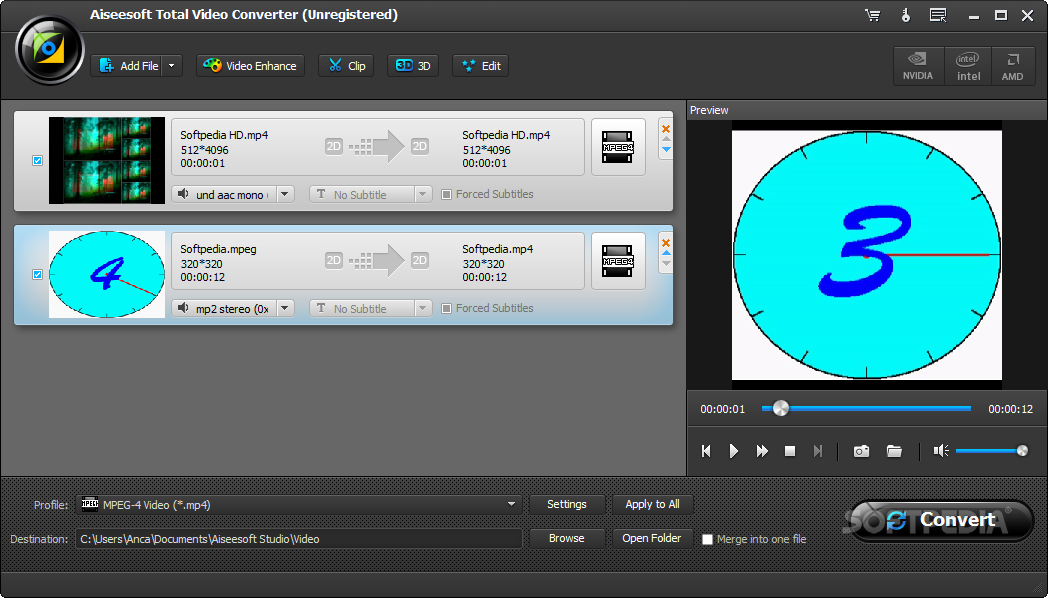Click the register key icon
Viewport: 1048px width, 598px height.
(906, 15)
